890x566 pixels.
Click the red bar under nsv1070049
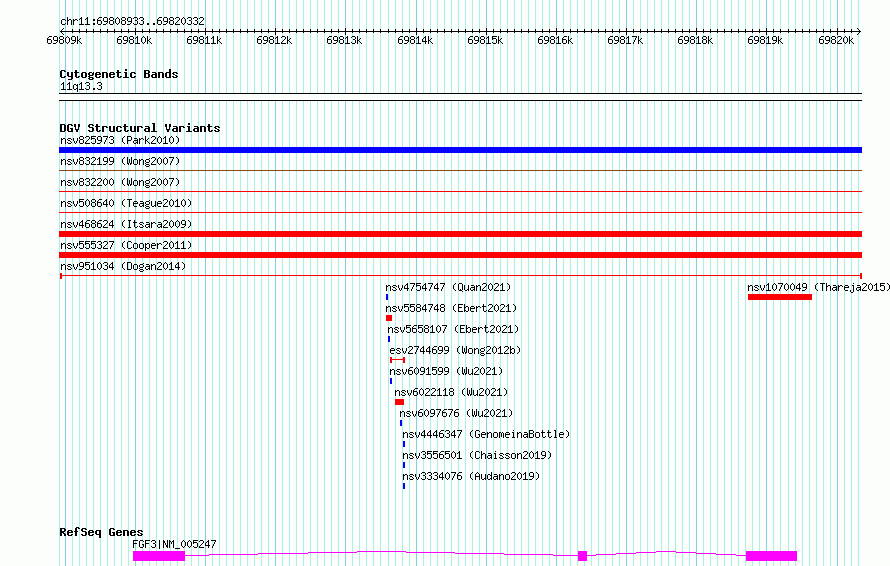[x=780, y=297]
